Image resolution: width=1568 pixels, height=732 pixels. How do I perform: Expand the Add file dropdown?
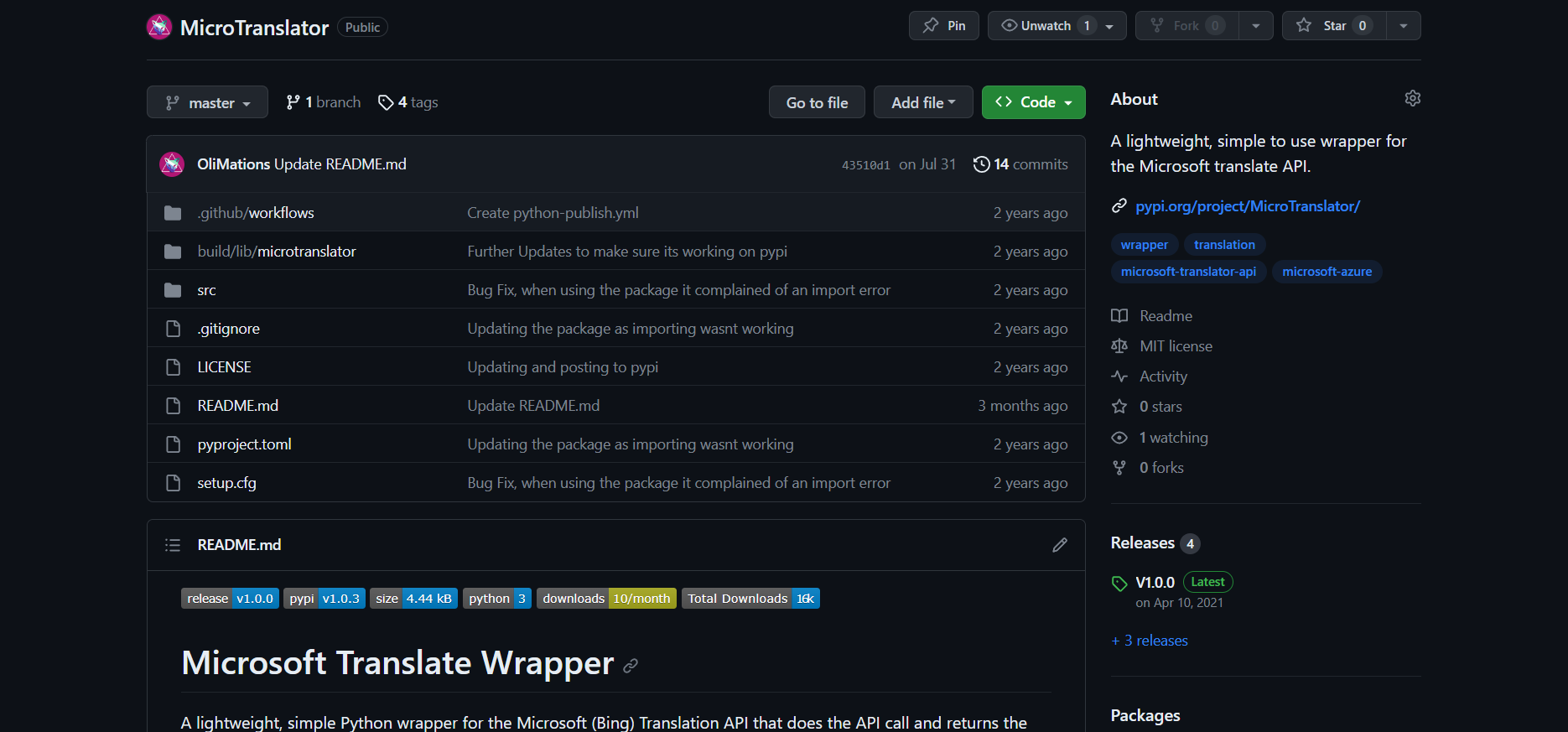pos(923,102)
